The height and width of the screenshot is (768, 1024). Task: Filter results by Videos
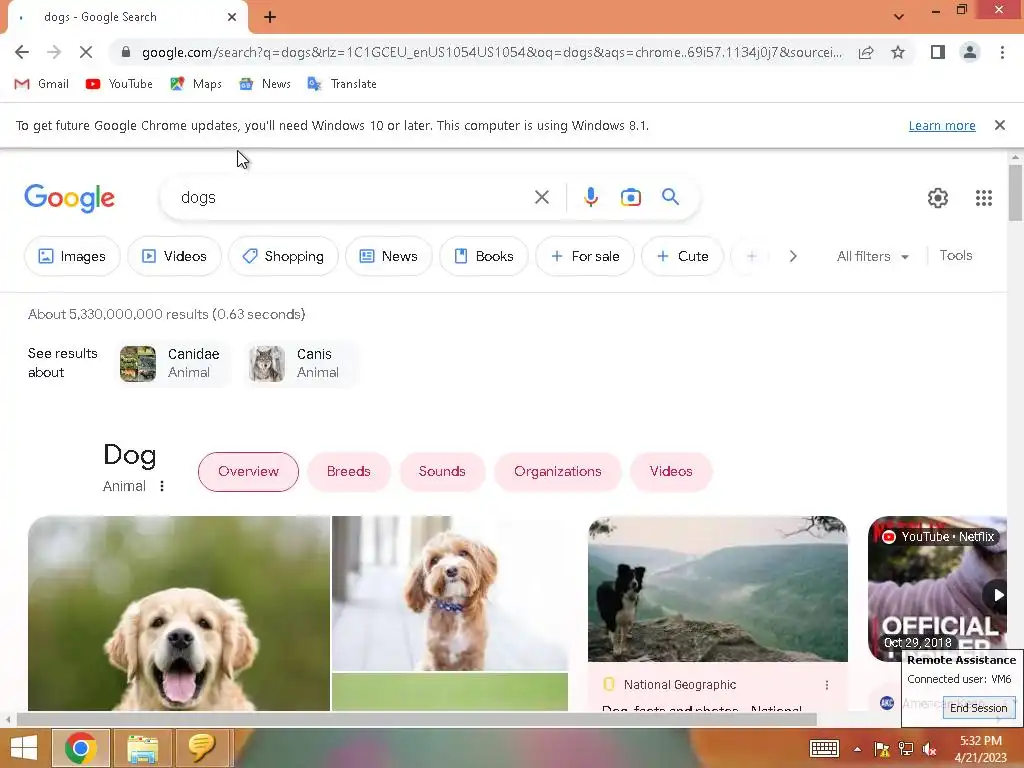pos(174,256)
